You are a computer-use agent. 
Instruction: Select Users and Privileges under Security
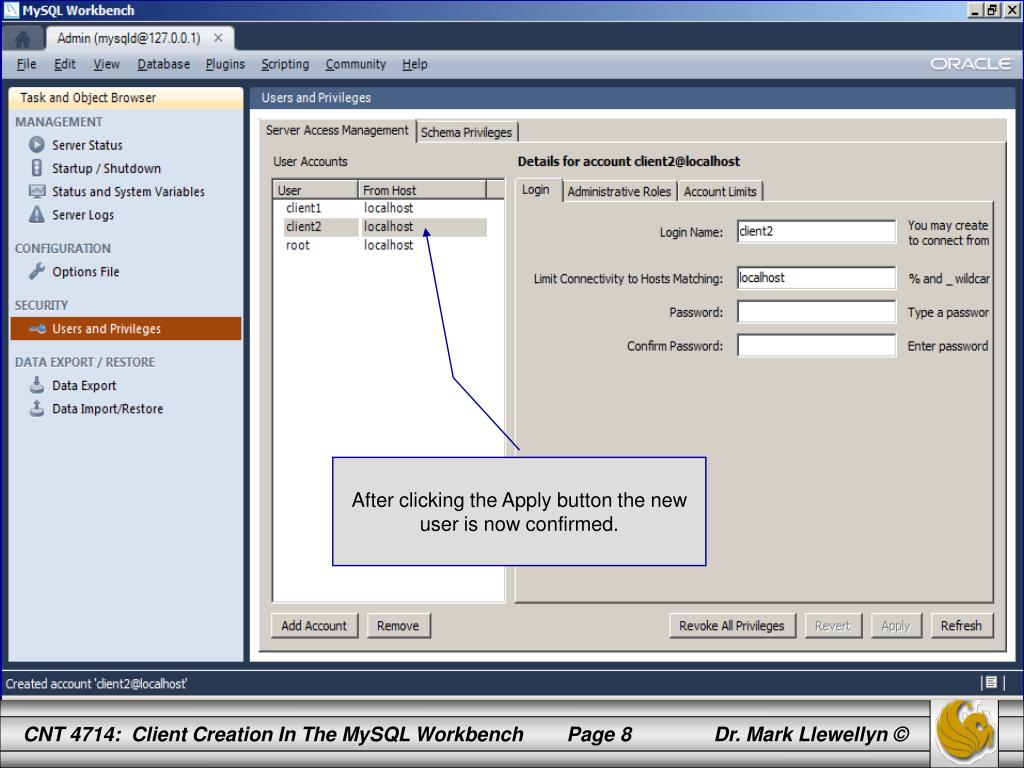(x=125, y=328)
